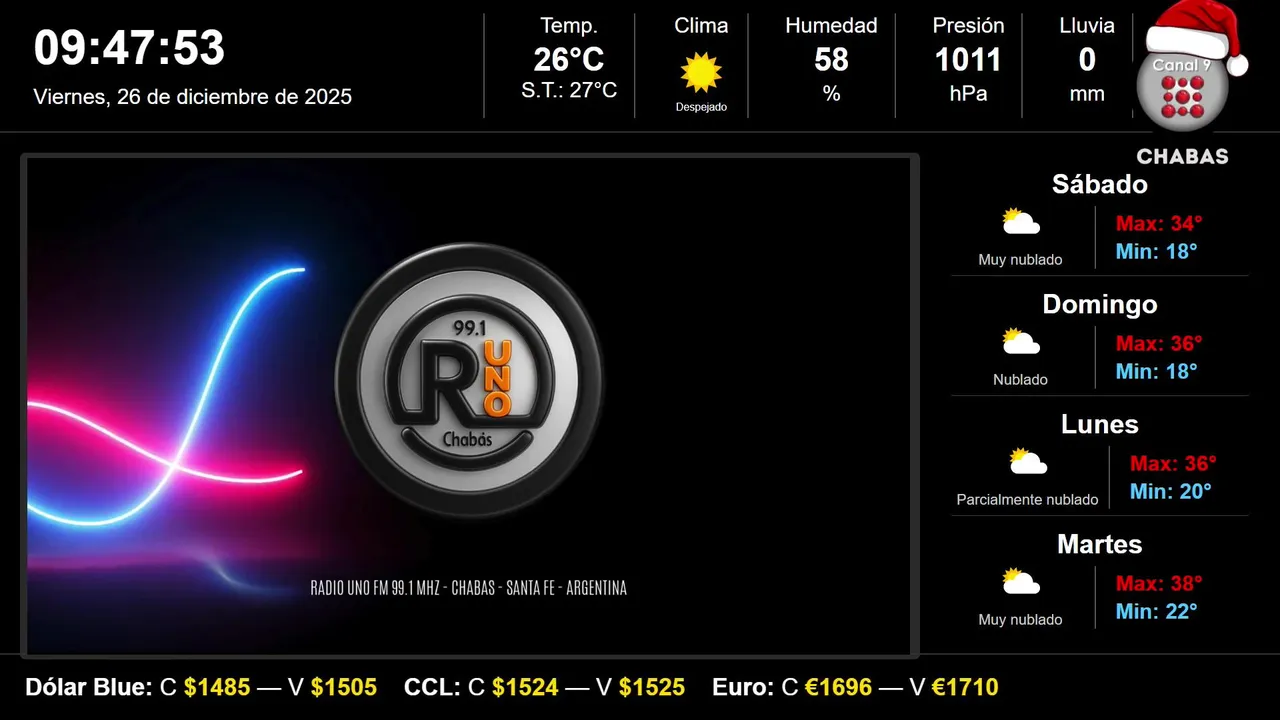Screen dimensions: 1280x720
Task: Click the Presión header label
Action: (968, 26)
